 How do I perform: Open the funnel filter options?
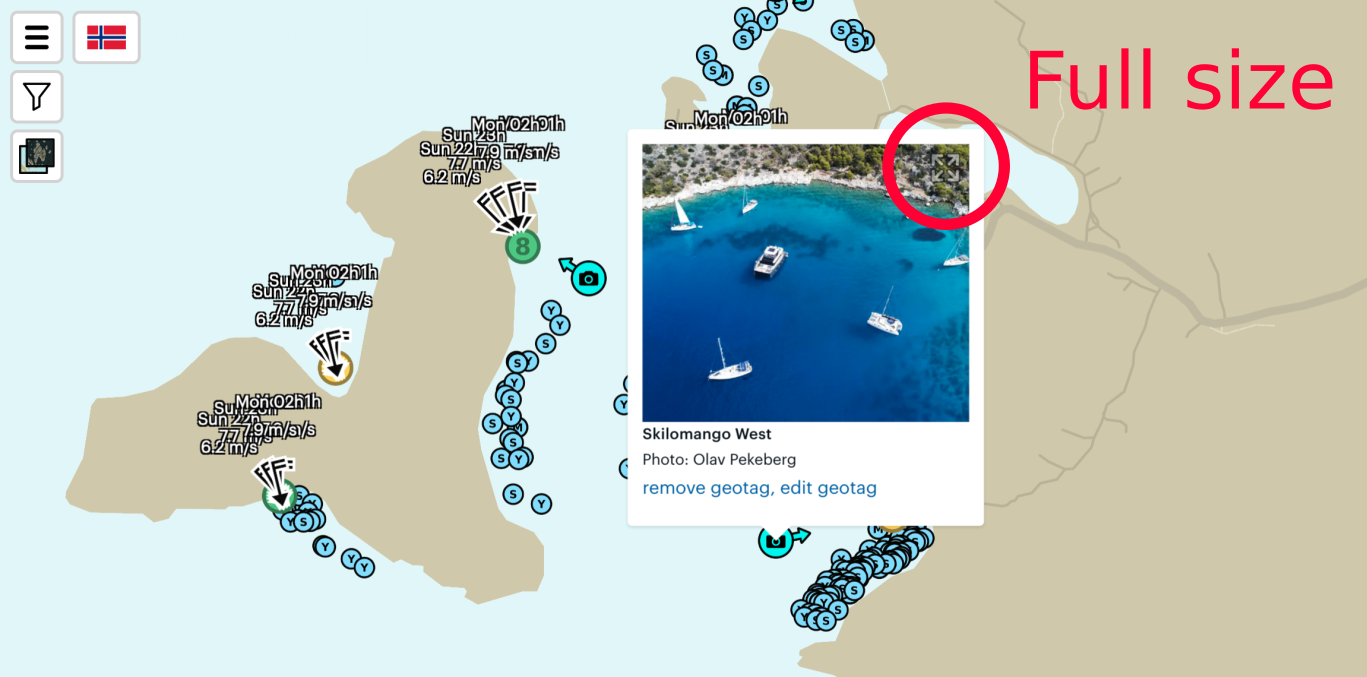[37, 97]
